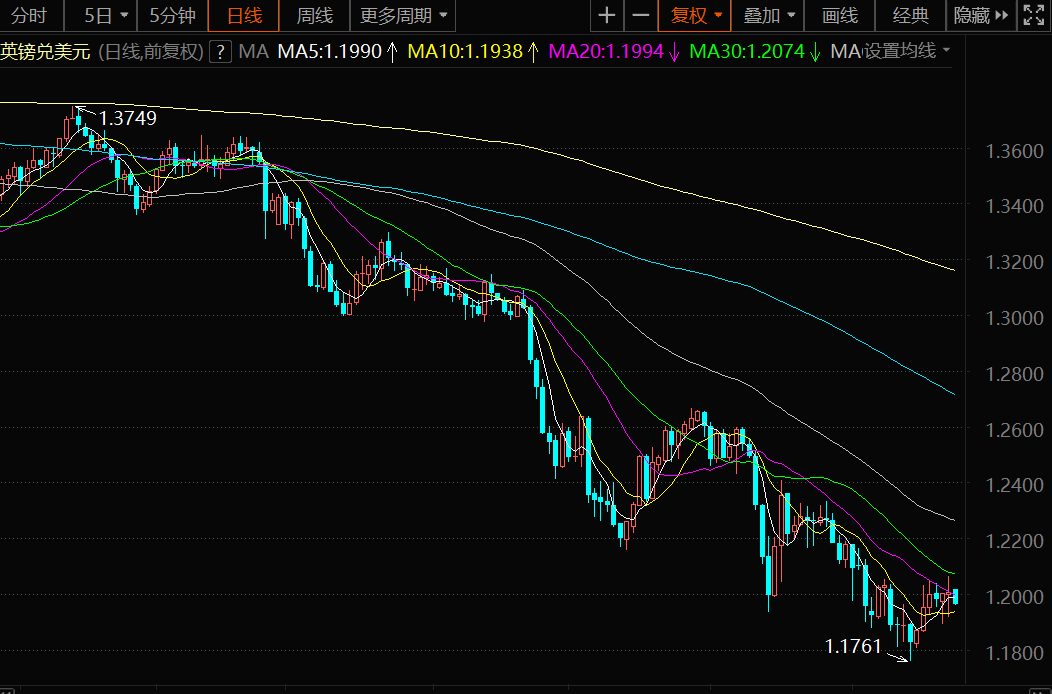Image resolution: width=1052 pixels, height=694 pixels.
Task: Click the 画线 drawing button
Action: coord(840,15)
